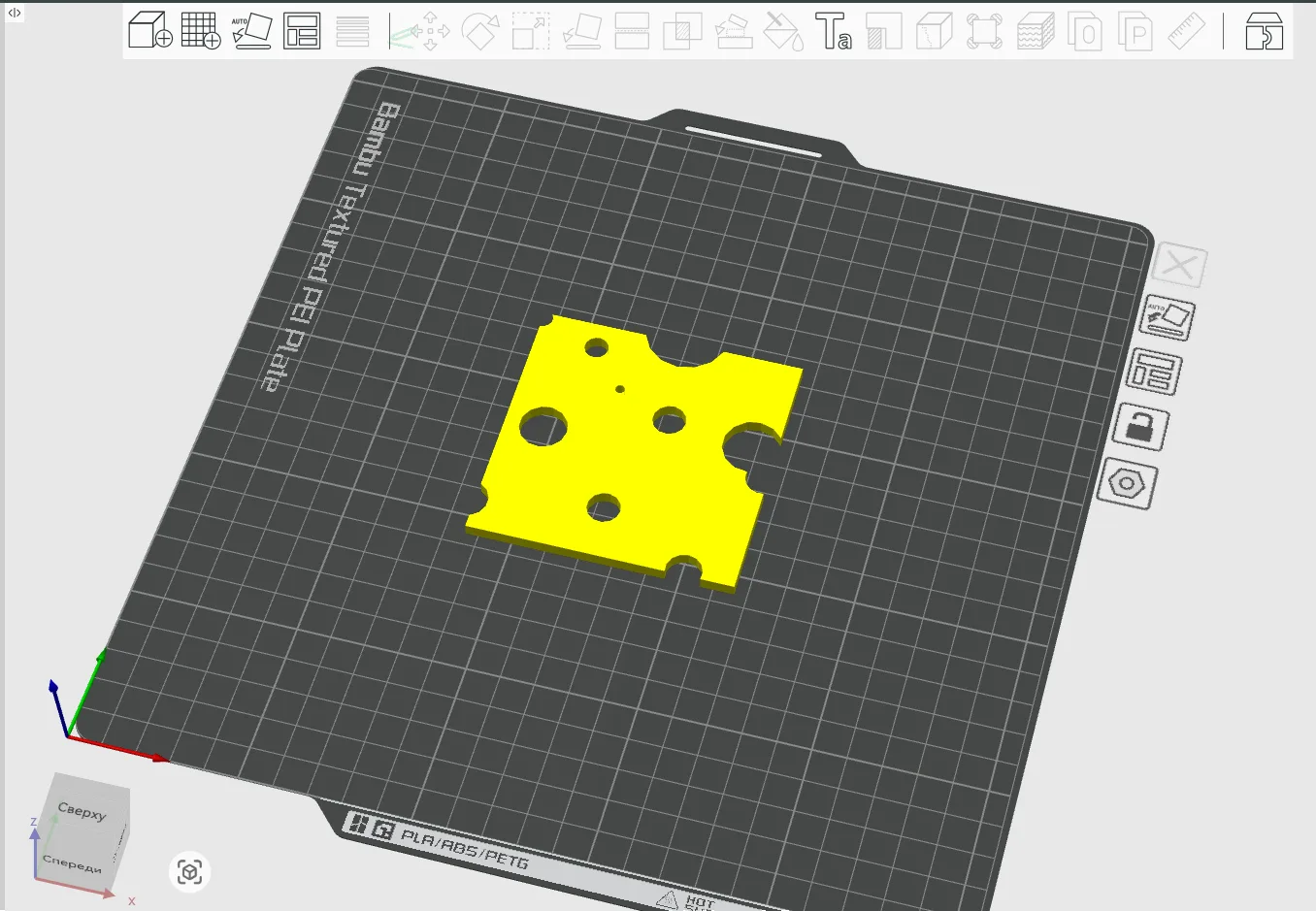Run Auto orient from the top toolbar
This screenshot has height=911, width=1316.
(x=251, y=30)
